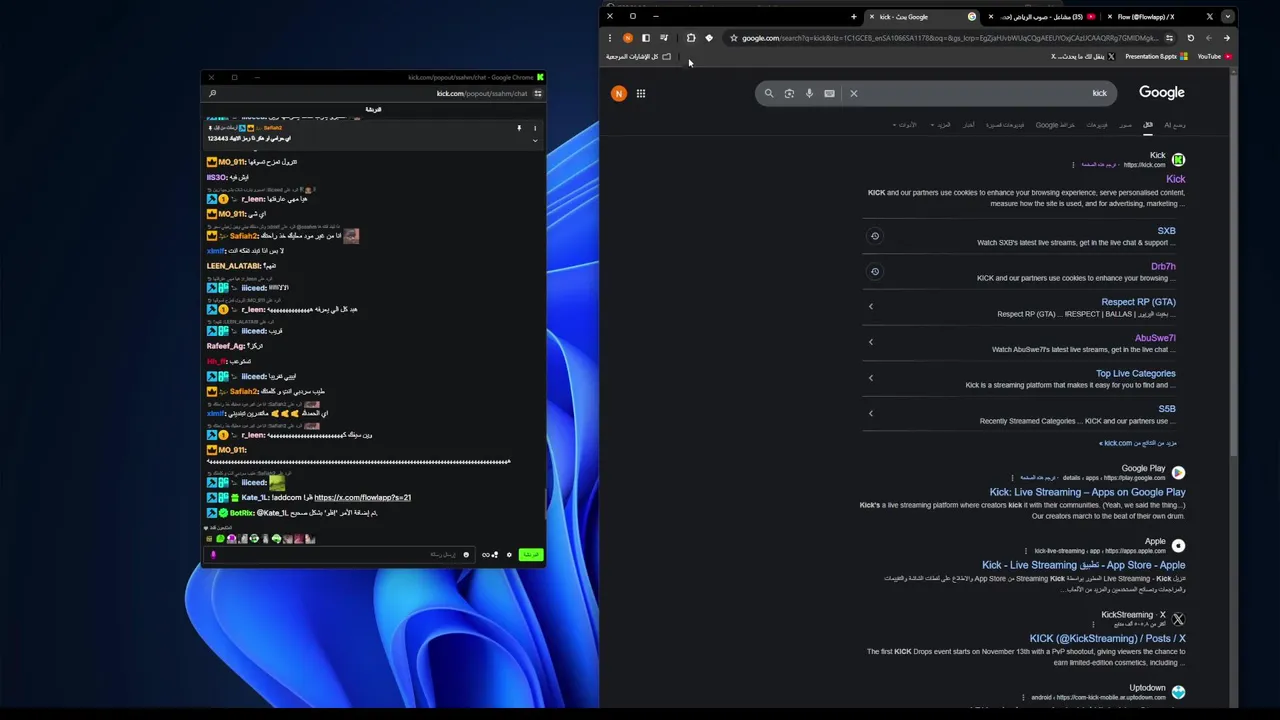Open emoji picker in Kick chat input
Screen dimensions: 1280x720
click(466, 555)
